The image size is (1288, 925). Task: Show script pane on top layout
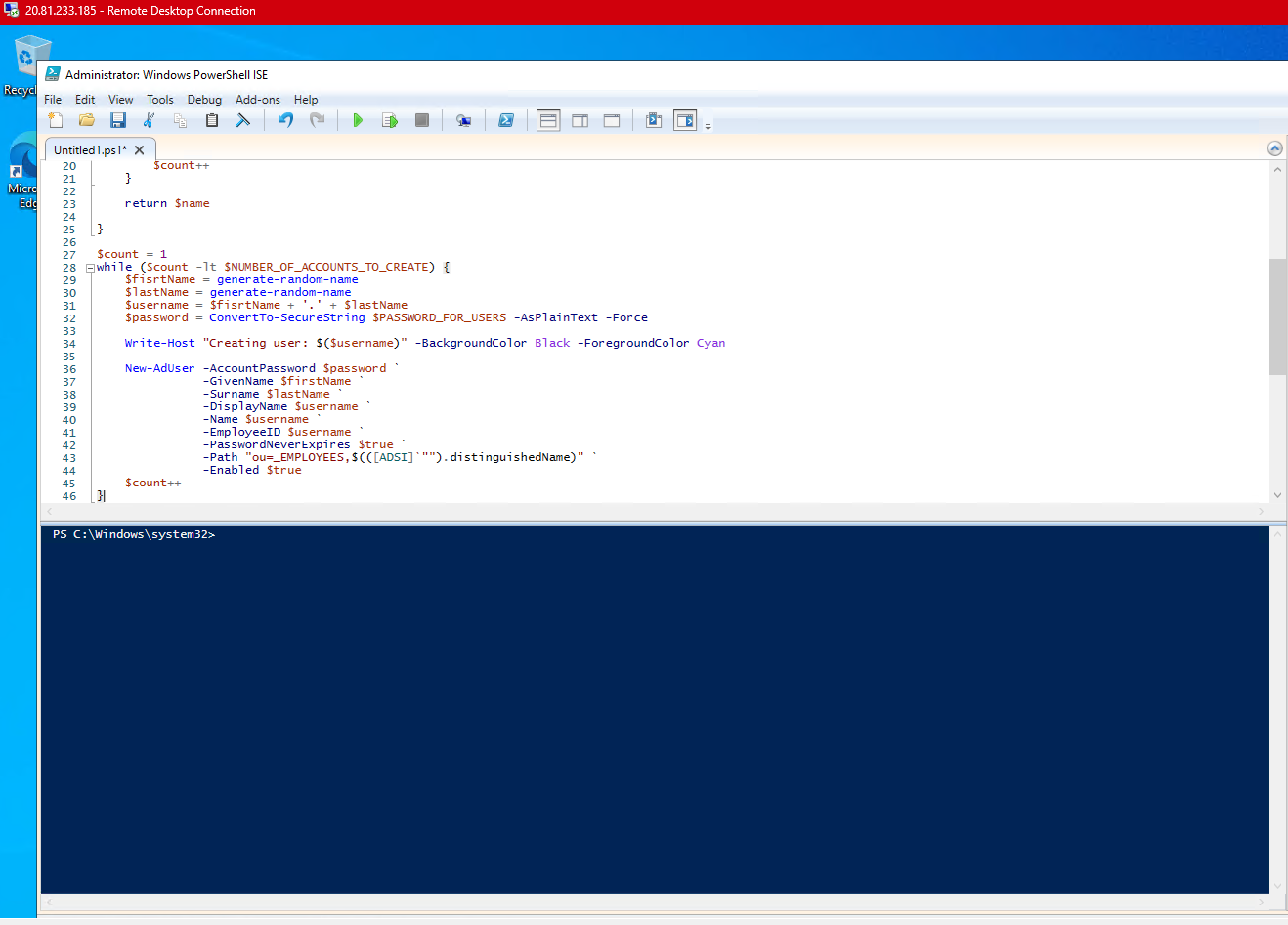(548, 120)
